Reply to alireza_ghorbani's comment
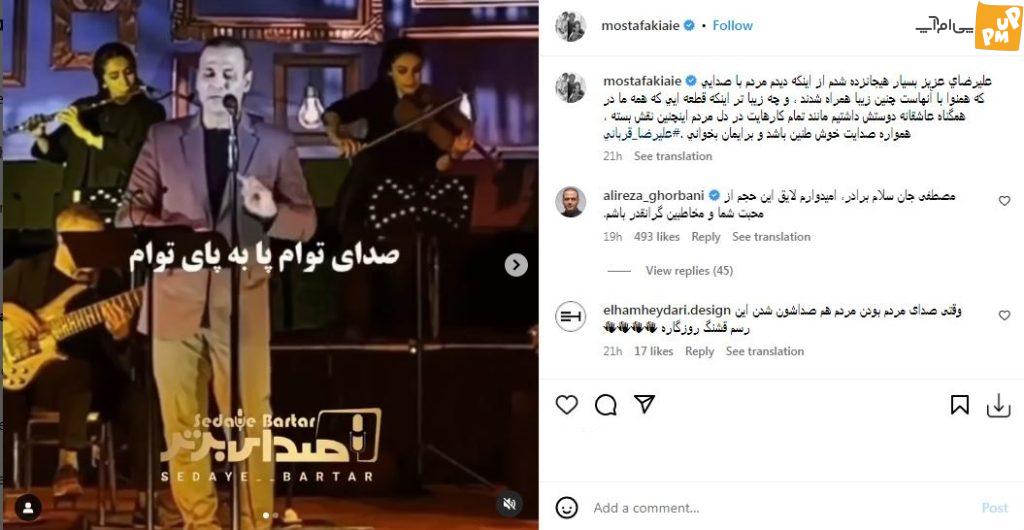 tap(705, 237)
